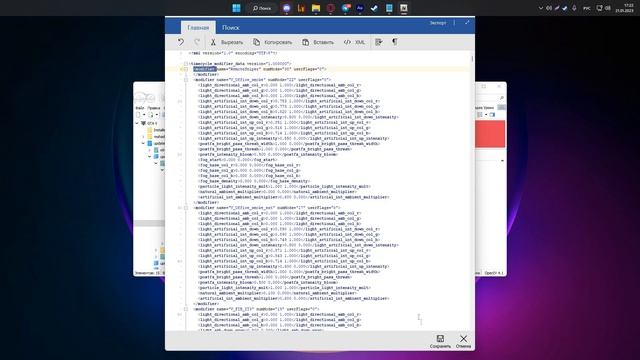The width and height of the screenshot is (640, 360).
Task: Open the view mode dropdown in the background window
Action: tap(486, 115)
